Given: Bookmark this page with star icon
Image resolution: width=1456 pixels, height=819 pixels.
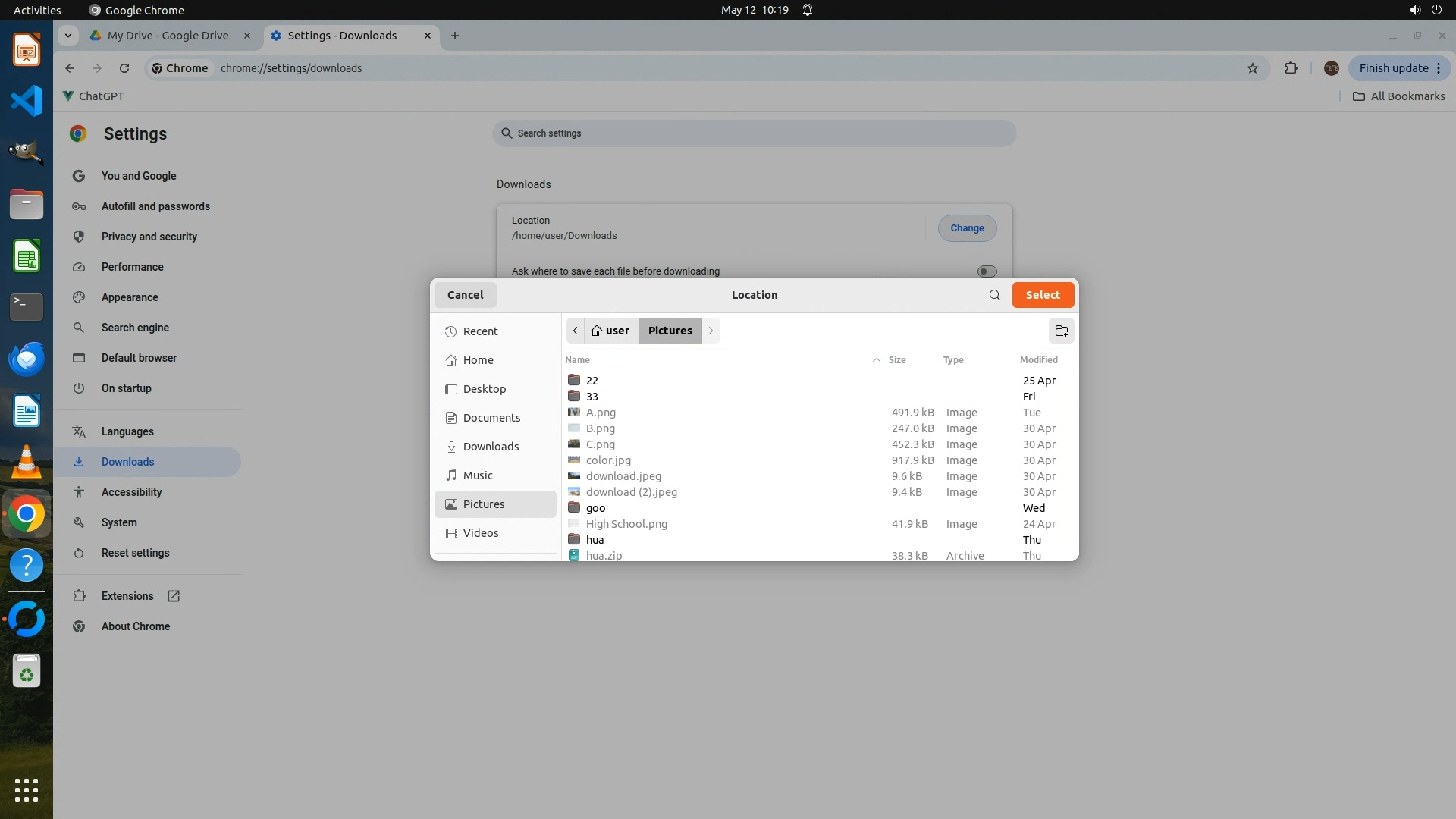Looking at the screenshot, I should (1252, 68).
